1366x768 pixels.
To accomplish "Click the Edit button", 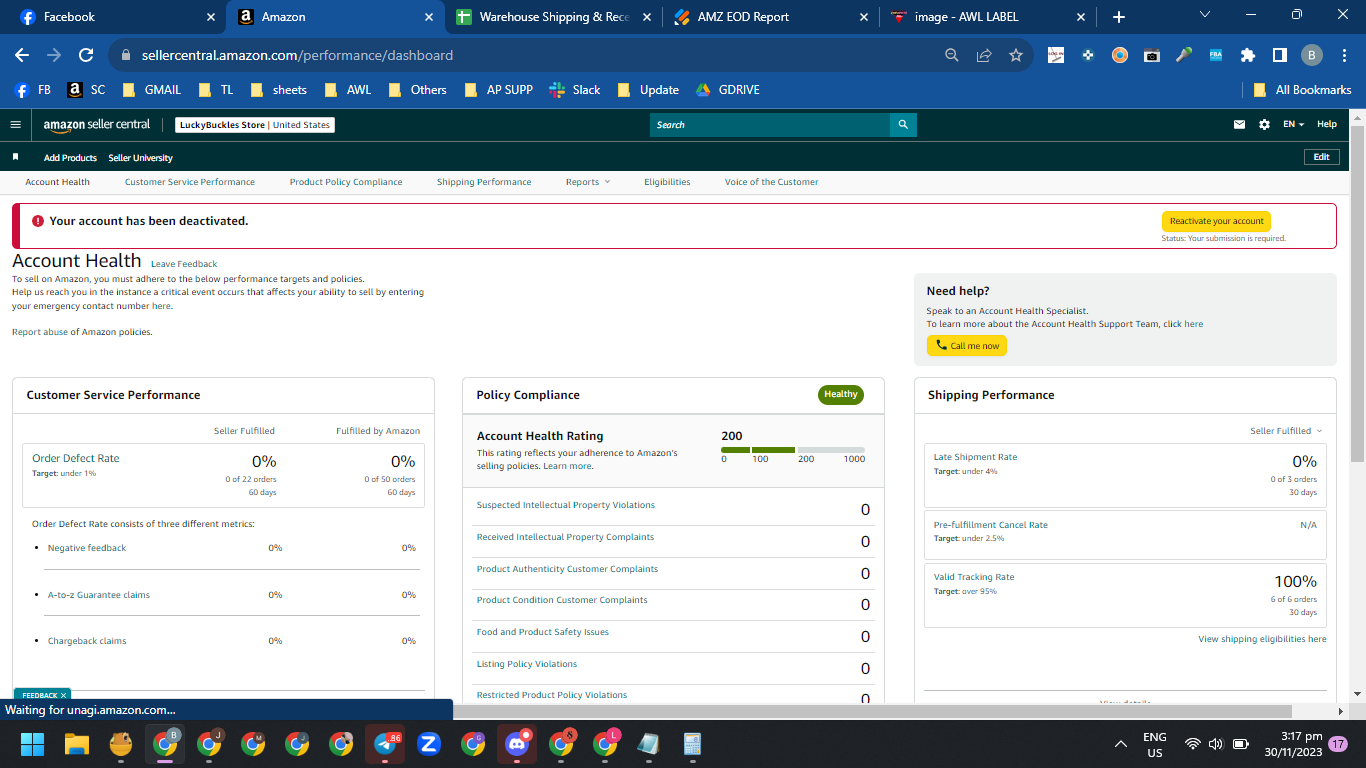I will point(1321,157).
